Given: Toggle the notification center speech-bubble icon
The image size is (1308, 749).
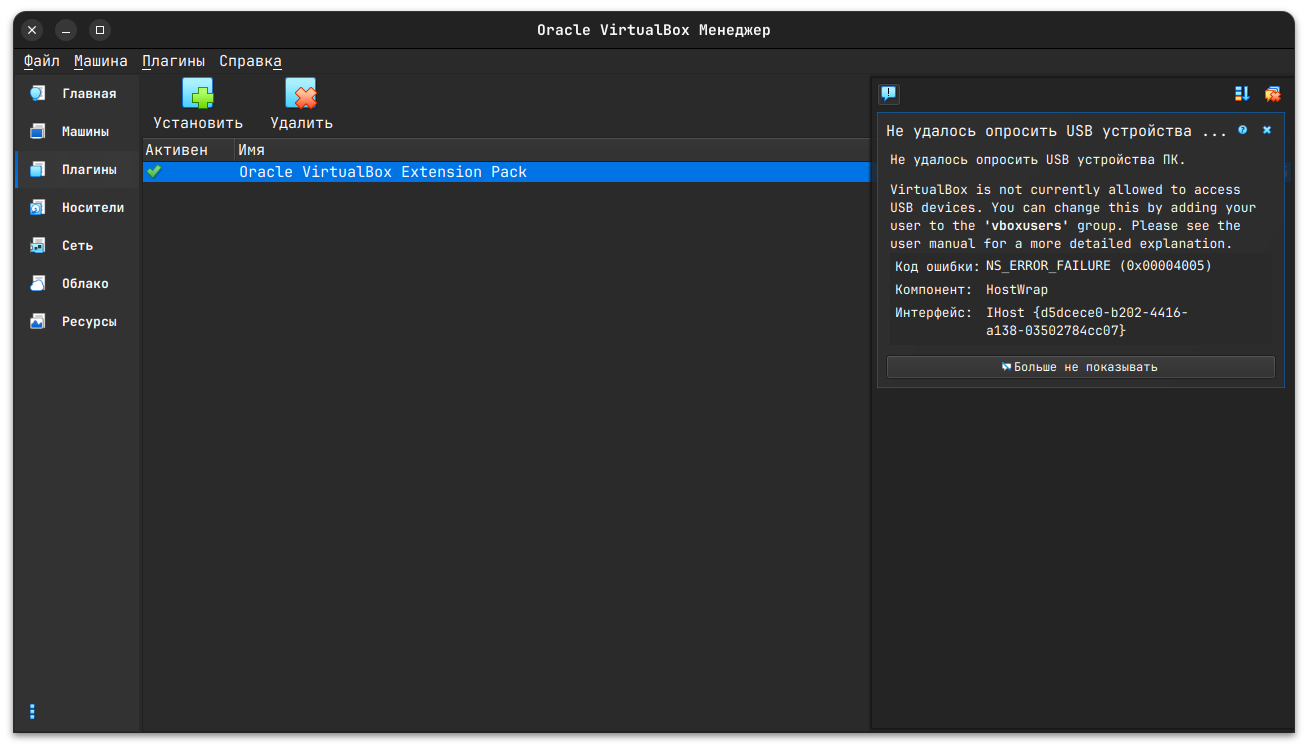Looking at the screenshot, I should pos(888,94).
